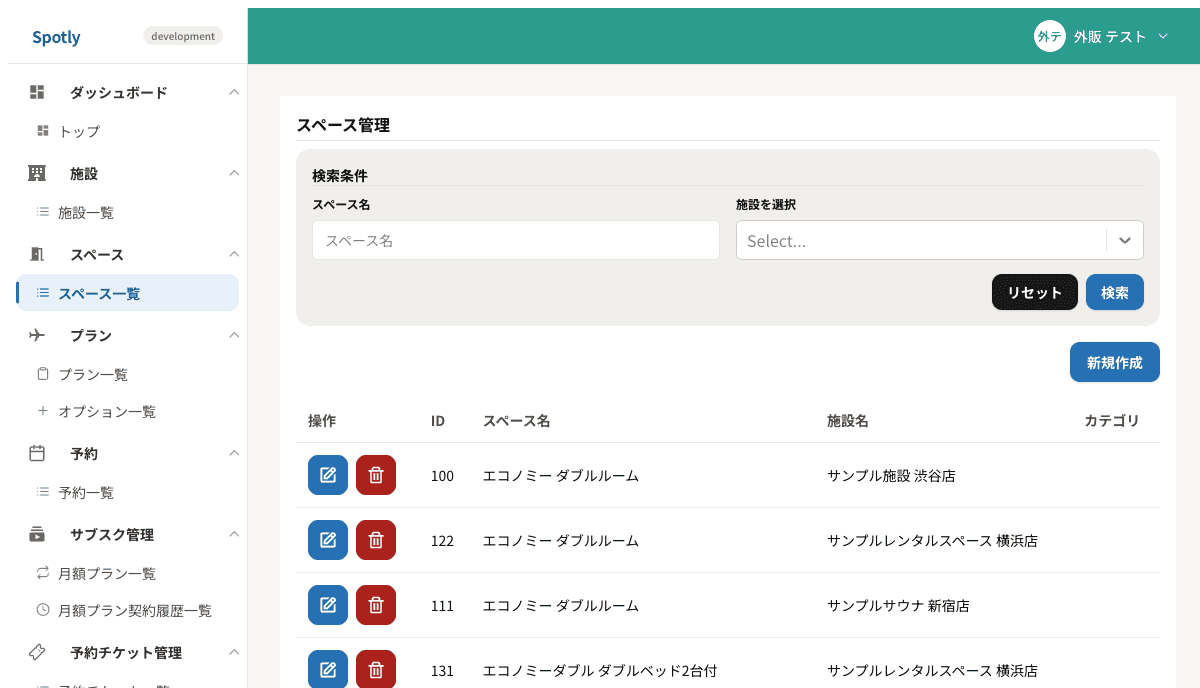Image resolution: width=1200 pixels, height=688 pixels.
Task: Click the スペース名 column header
Action: point(516,421)
